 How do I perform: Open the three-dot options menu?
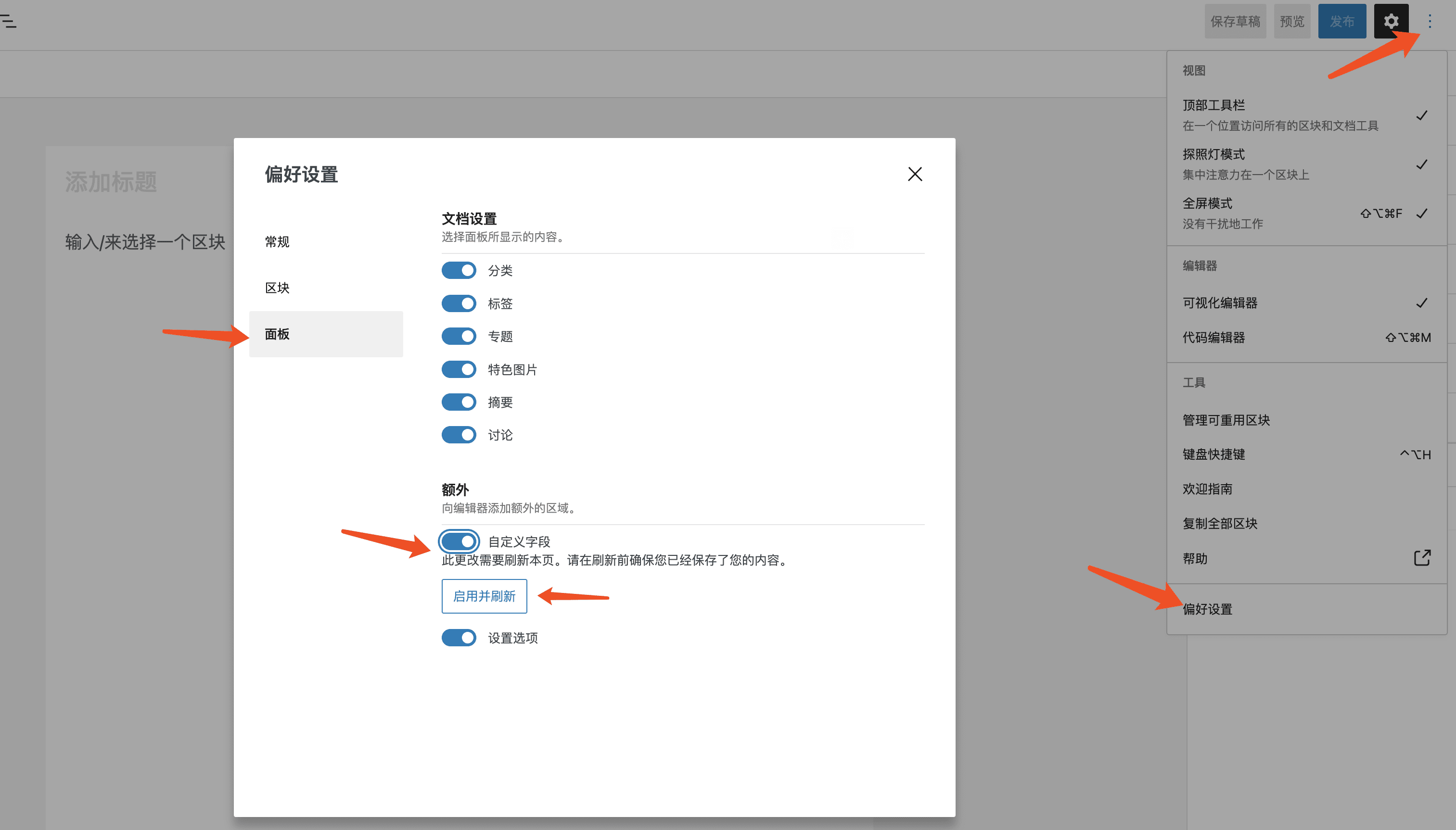(1429, 21)
